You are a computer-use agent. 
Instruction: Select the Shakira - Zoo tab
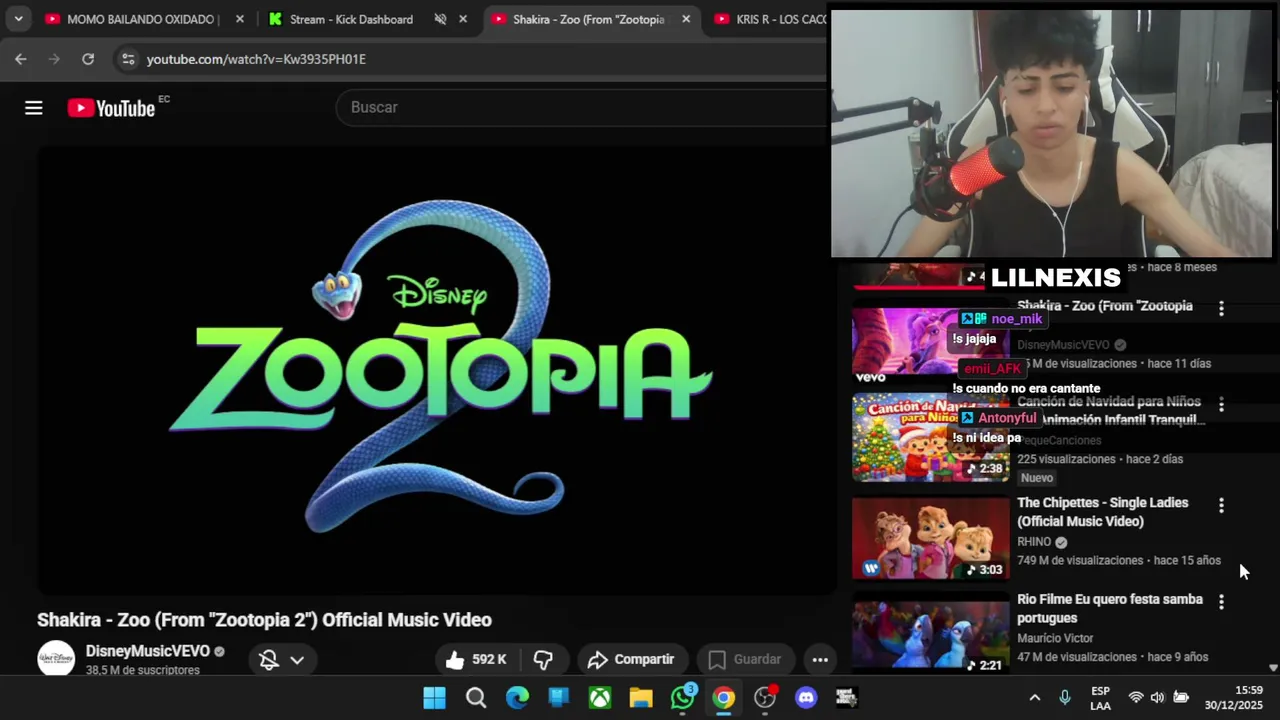[589, 19]
